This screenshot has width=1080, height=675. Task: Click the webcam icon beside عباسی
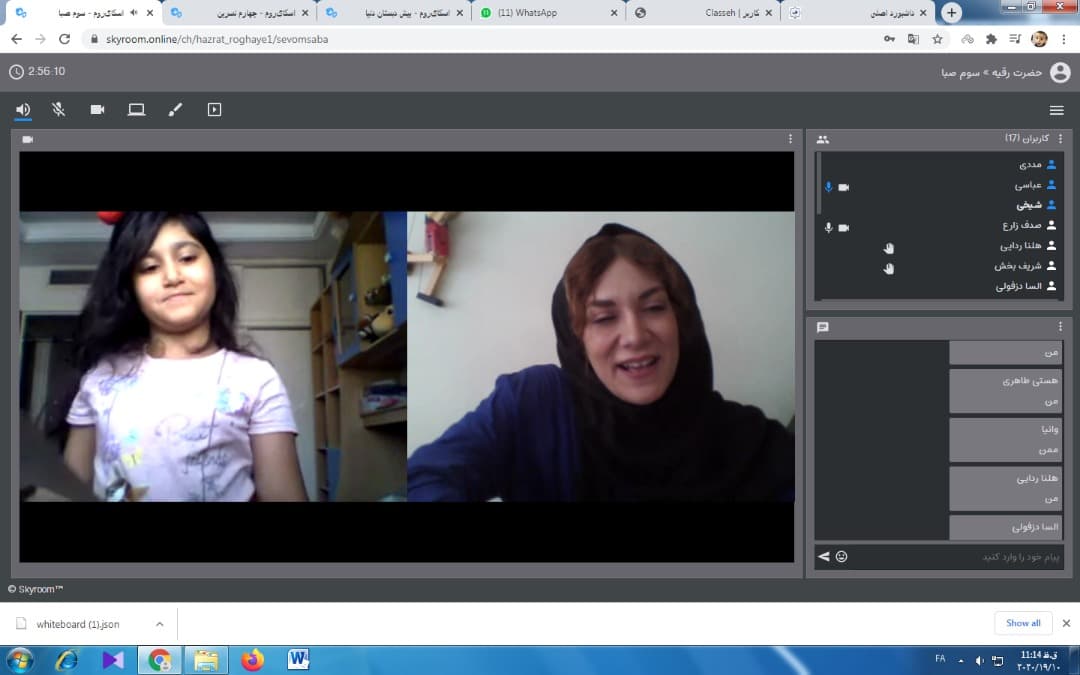[844, 187]
